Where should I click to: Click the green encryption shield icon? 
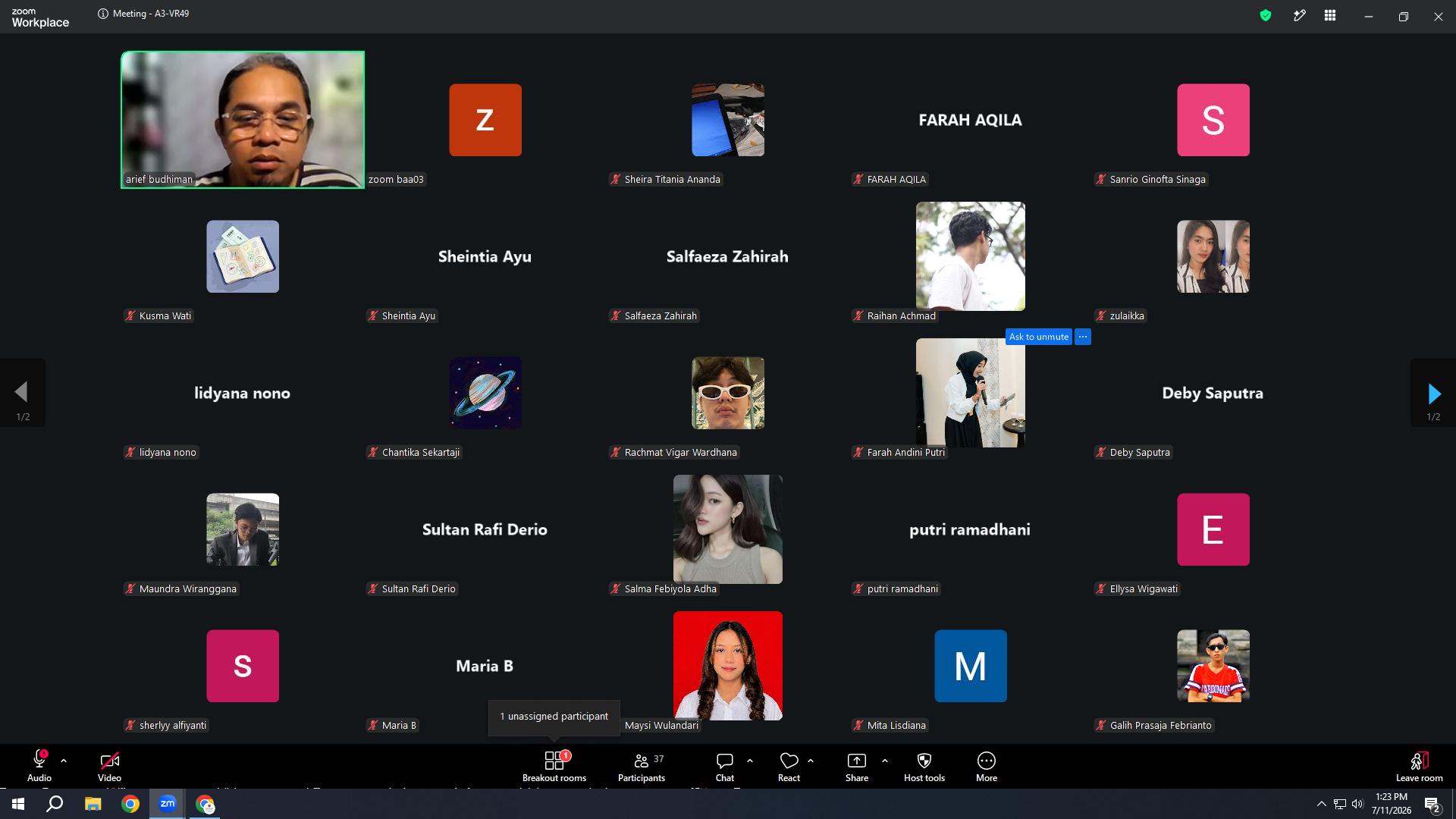(1266, 15)
